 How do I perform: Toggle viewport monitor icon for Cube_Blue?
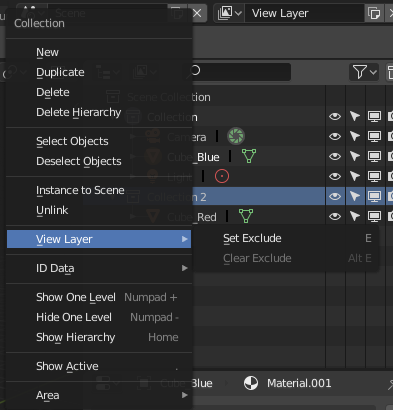click(x=374, y=156)
